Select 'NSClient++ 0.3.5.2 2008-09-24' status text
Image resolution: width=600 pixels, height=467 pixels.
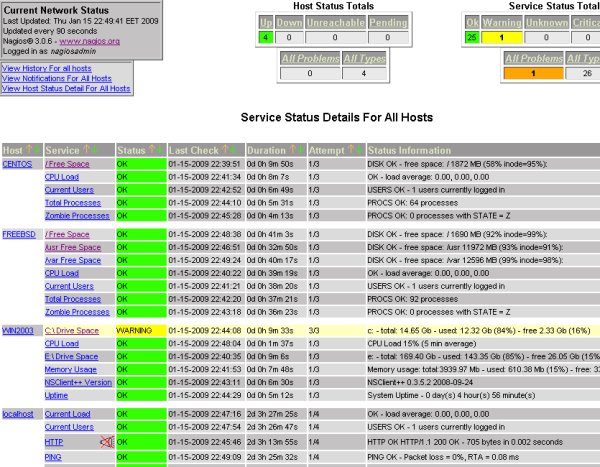point(420,382)
